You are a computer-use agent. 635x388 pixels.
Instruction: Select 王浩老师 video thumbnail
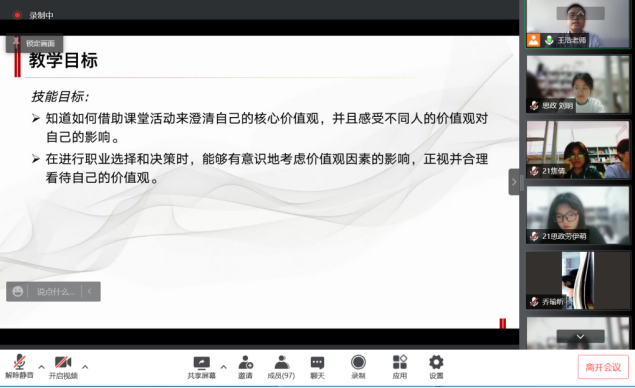point(578,24)
